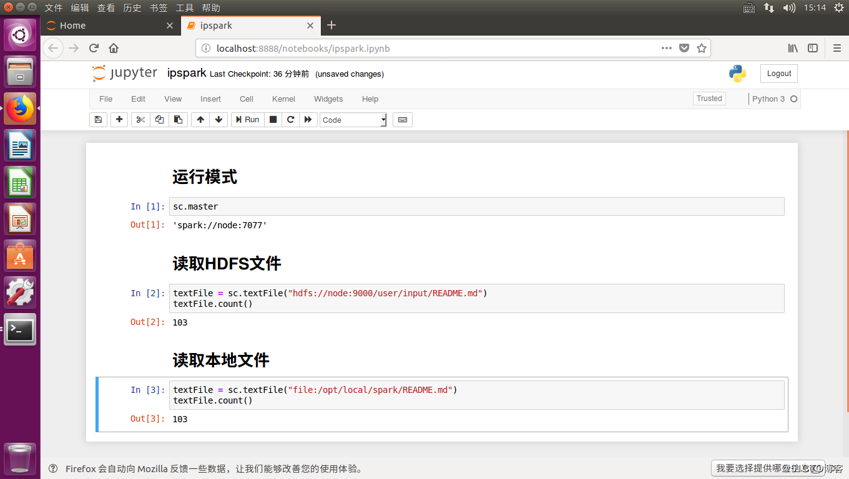The height and width of the screenshot is (479, 849).
Task: Open LibreOffice Calc from the dock
Action: 20,182
